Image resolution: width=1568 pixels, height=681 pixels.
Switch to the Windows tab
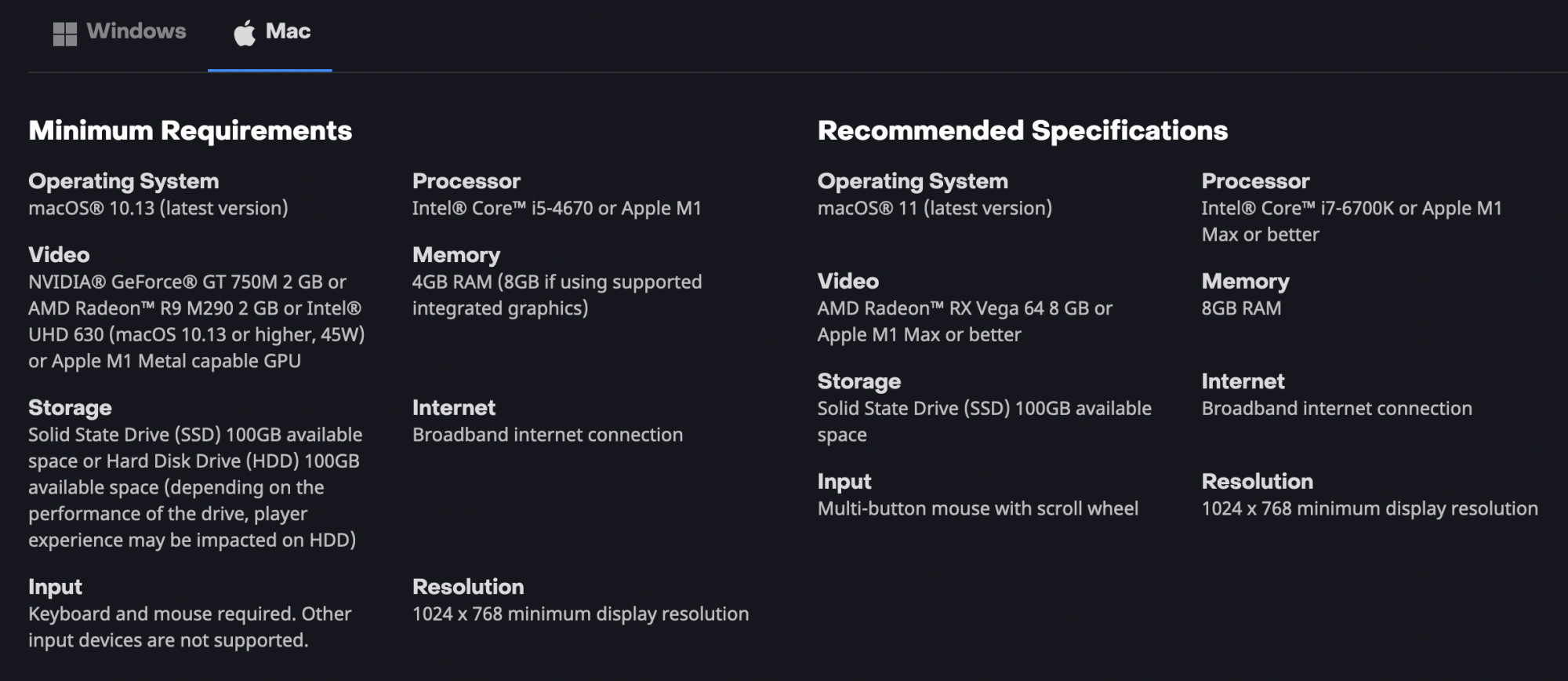pyautogui.click(x=136, y=31)
